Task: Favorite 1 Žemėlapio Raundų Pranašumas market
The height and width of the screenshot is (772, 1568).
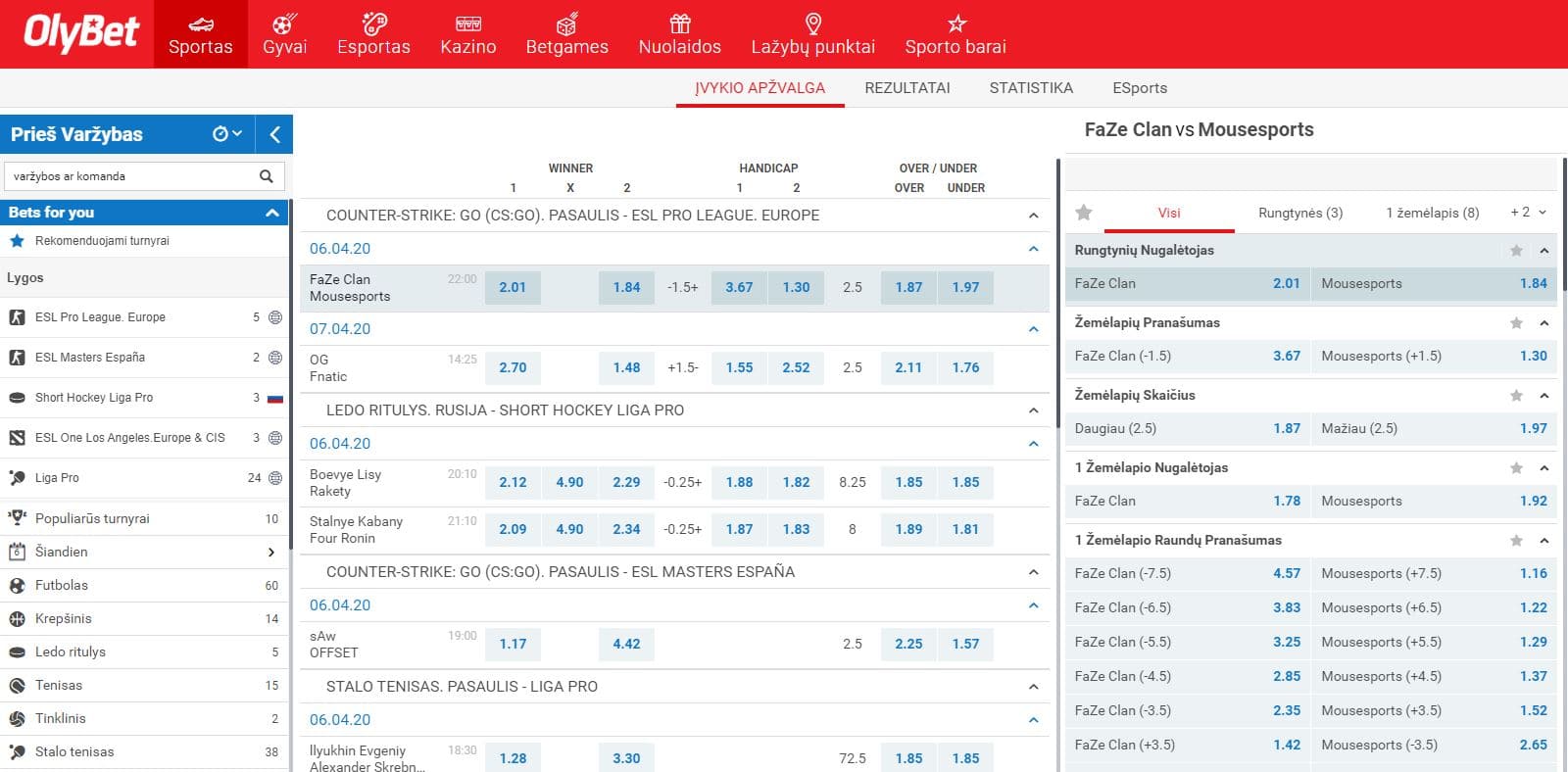Action: click(x=1516, y=541)
